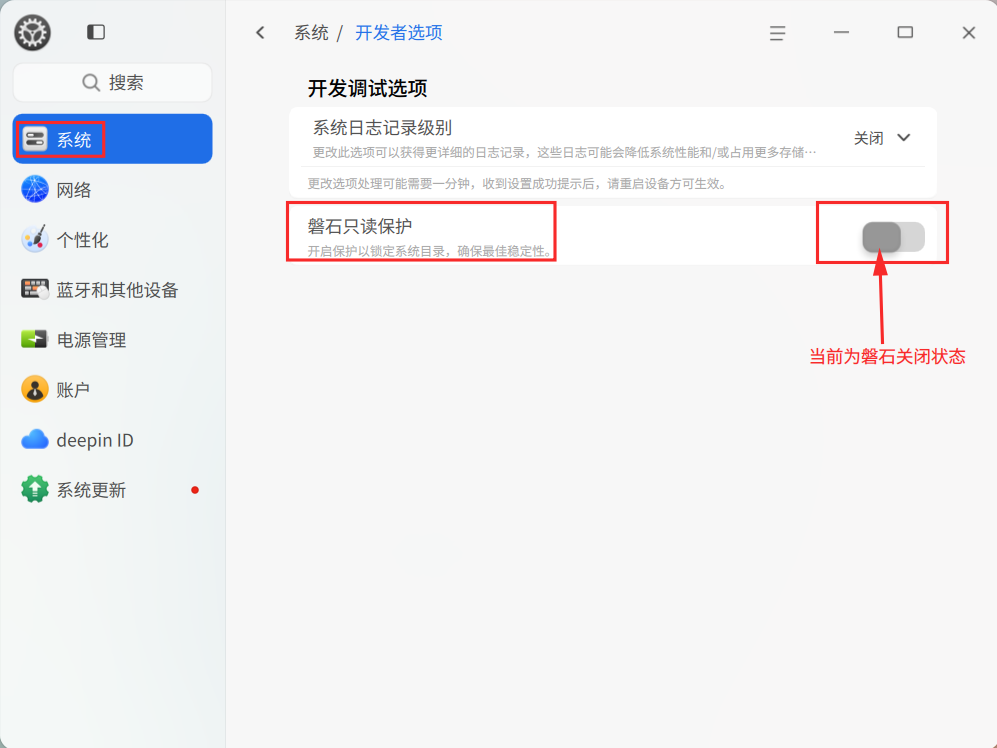Image resolution: width=997 pixels, height=748 pixels.
Task: Go to 系统 via the breadcrumb link
Action: click(311, 33)
